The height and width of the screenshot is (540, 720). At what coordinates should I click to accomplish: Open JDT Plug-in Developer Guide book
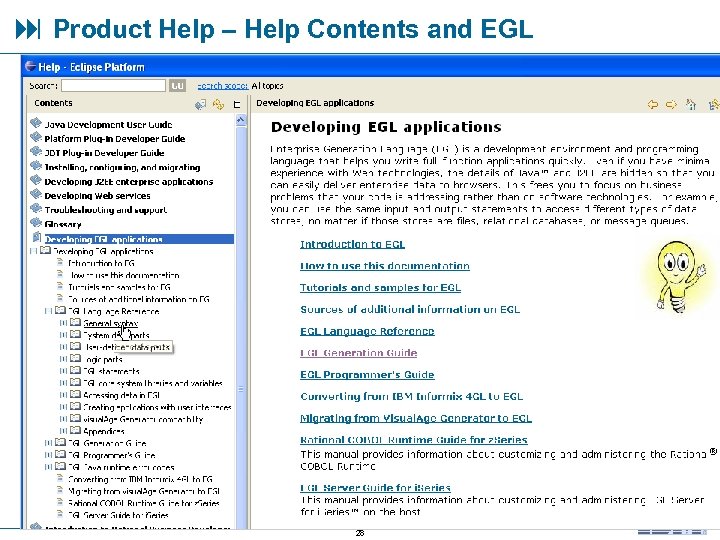click(x=104, y=153)
